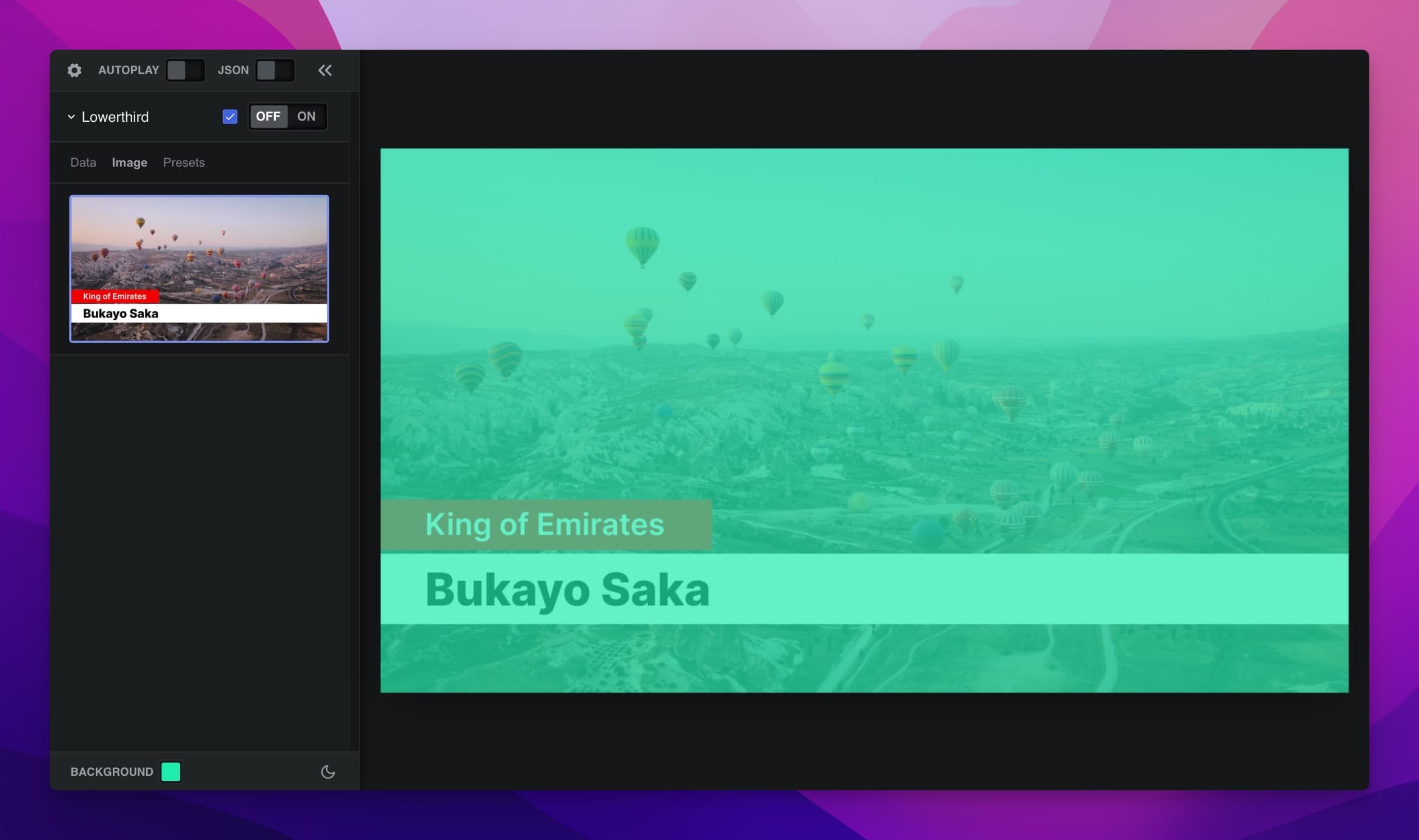Select the Image tab
The height and width of the screenshot is (840, 1419).
tap(129, 162)
